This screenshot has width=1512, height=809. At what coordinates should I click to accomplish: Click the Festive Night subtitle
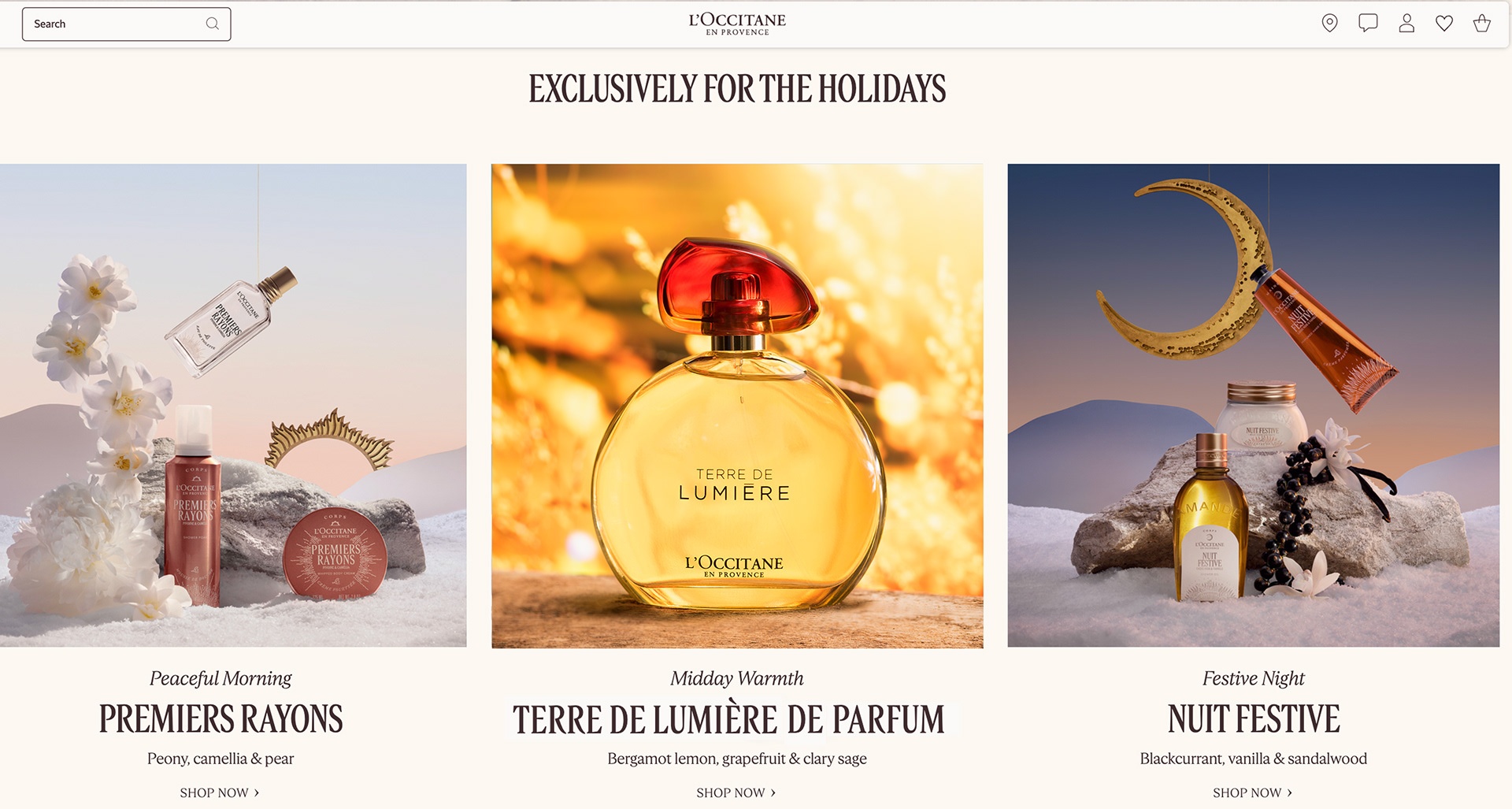point(1254,678)
